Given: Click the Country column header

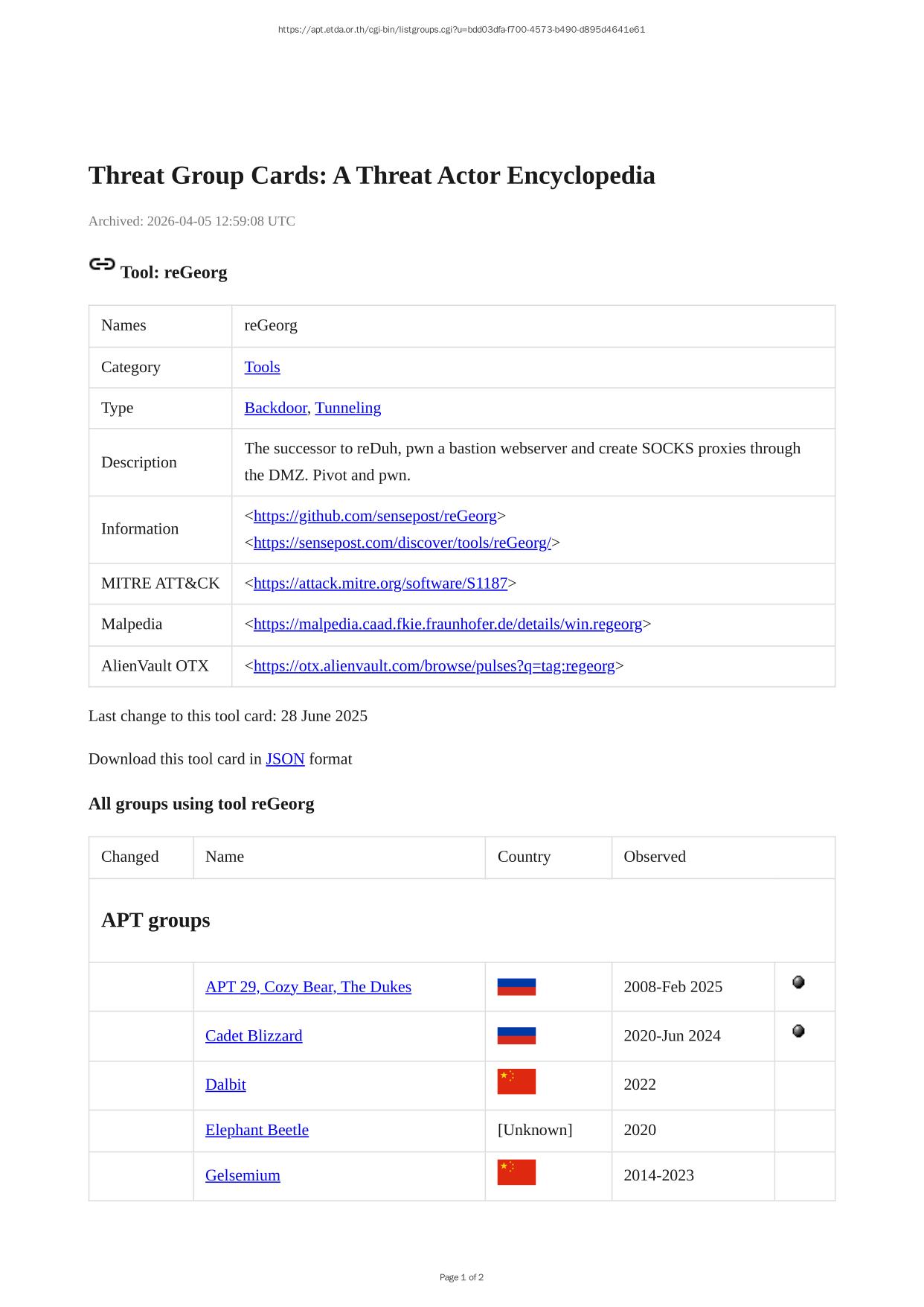Looking at the screenshot, I should (524, 857).
